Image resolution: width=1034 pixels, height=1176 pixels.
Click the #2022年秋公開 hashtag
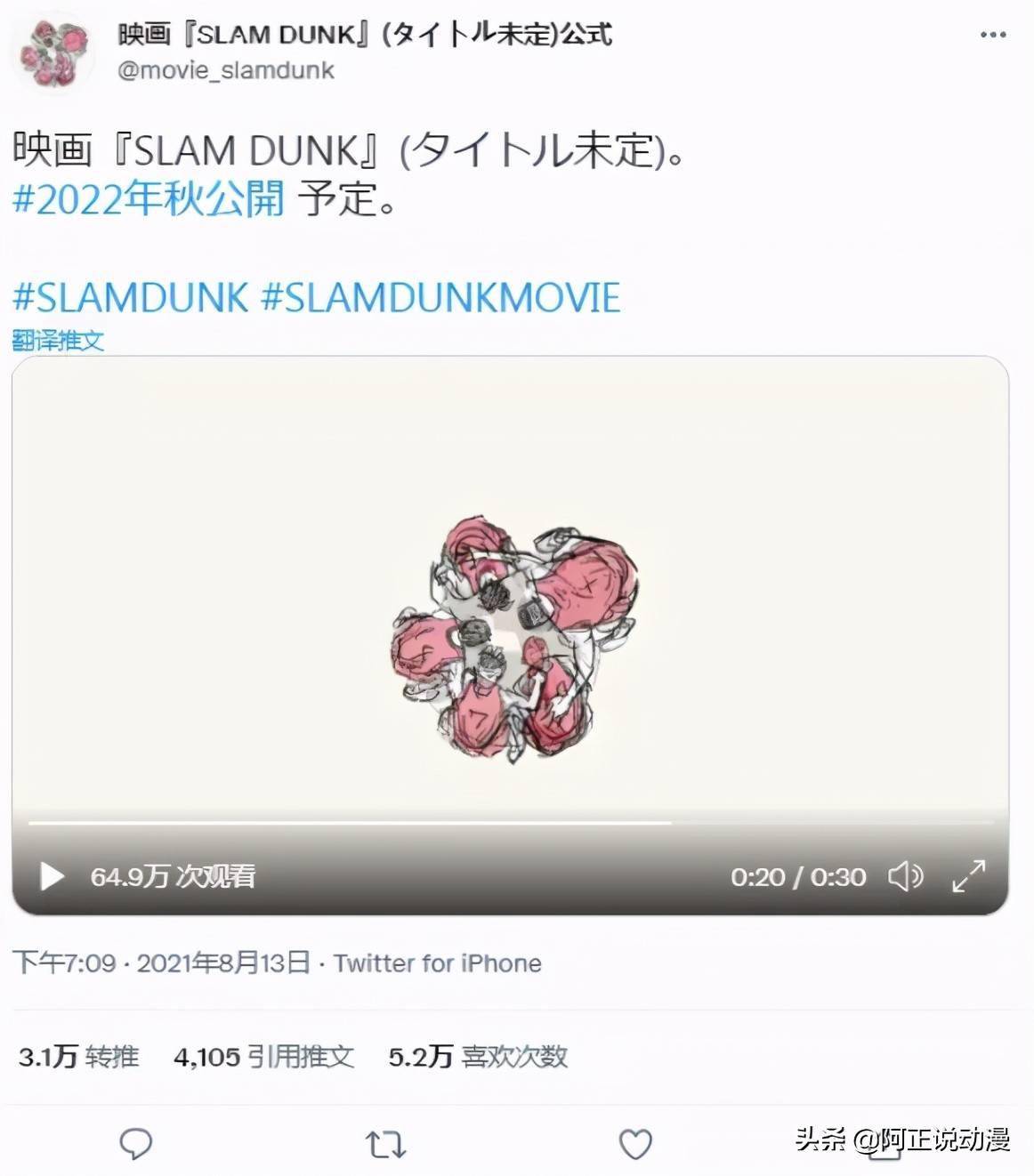tap(149, 197)
